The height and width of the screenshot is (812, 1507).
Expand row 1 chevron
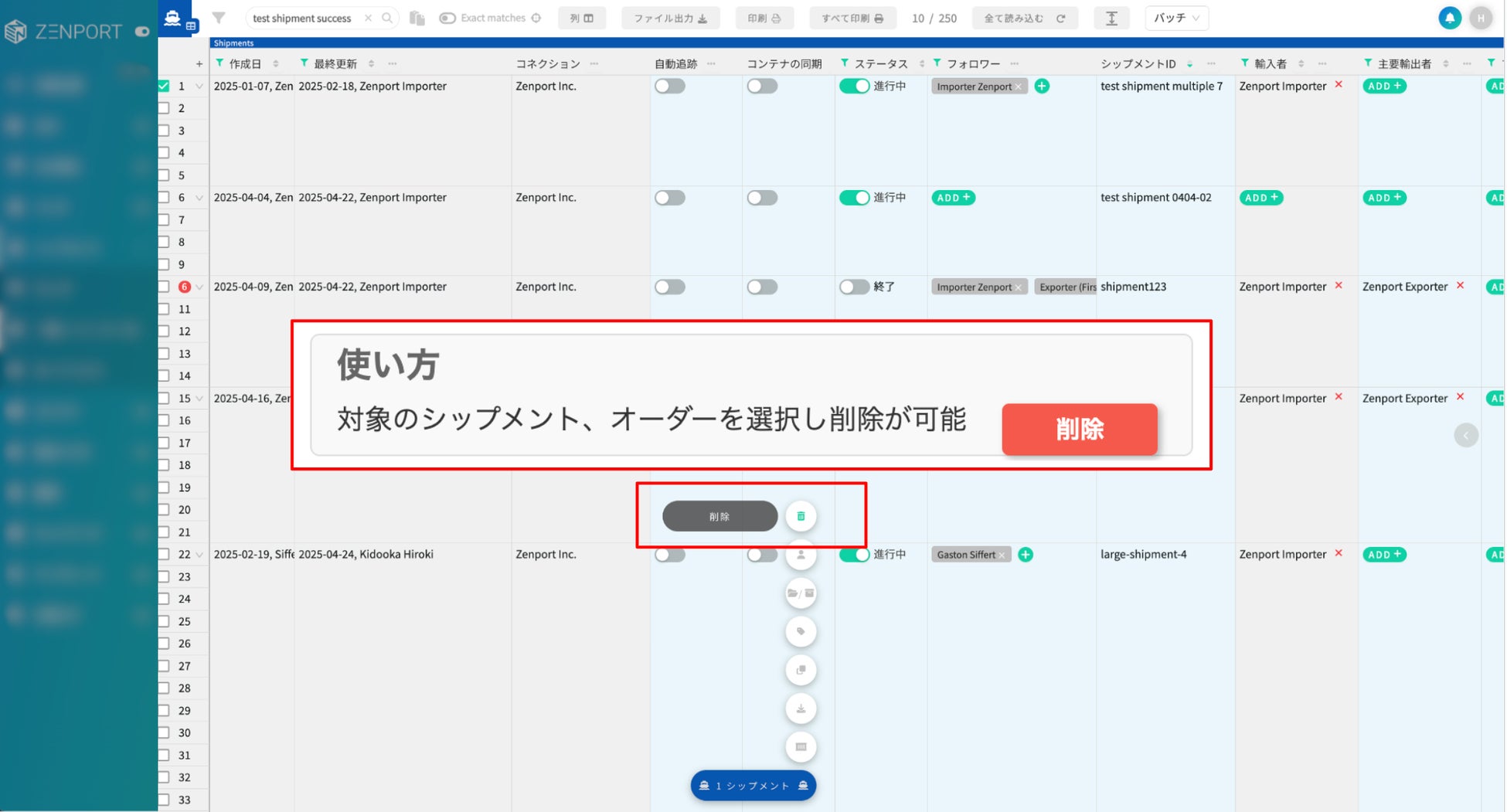[199, 87]
